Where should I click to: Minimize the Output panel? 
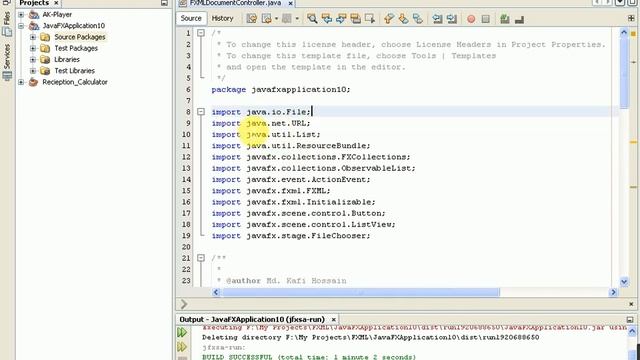630,320
